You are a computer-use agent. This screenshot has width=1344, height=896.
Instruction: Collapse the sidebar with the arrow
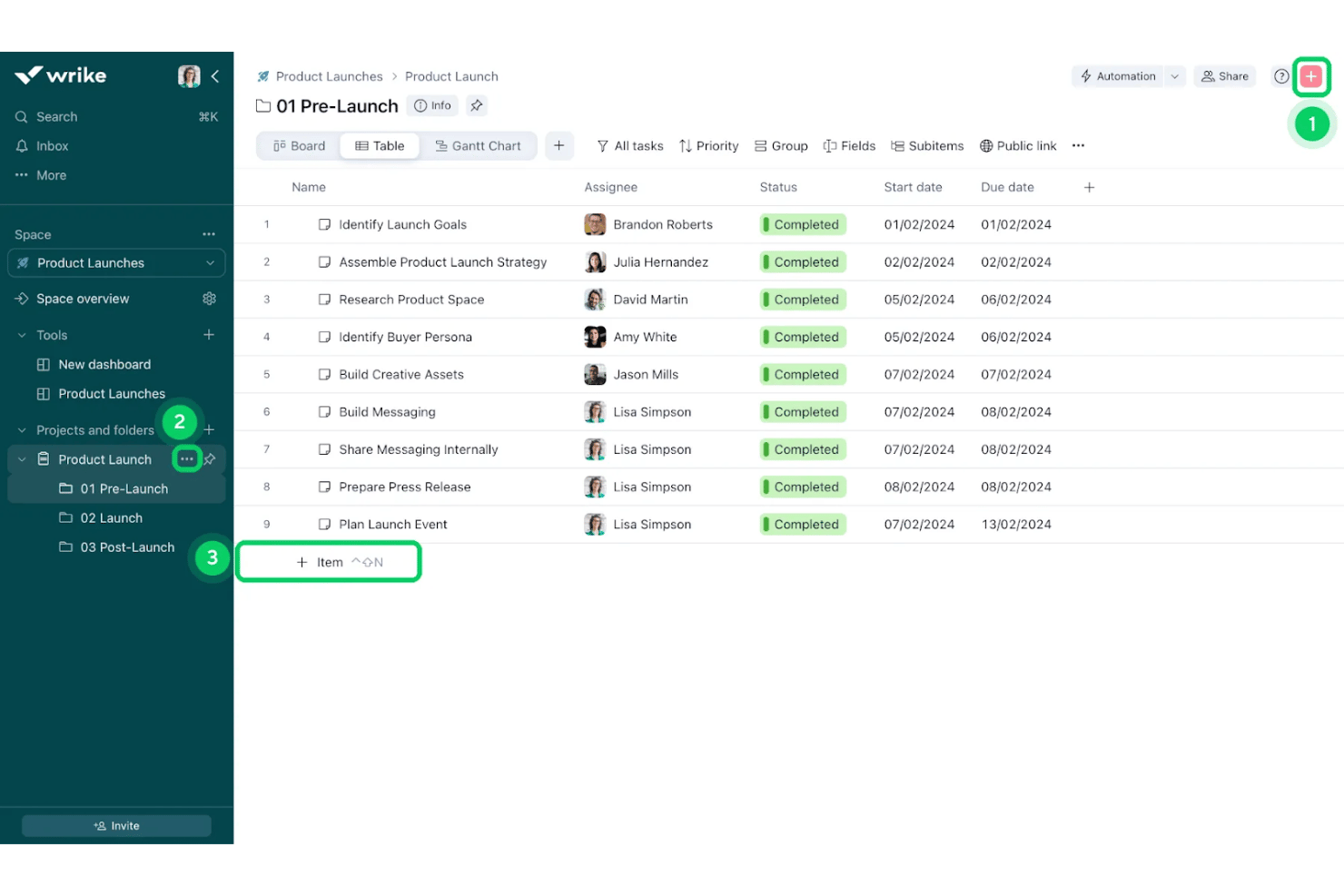(x=215, y=76)
